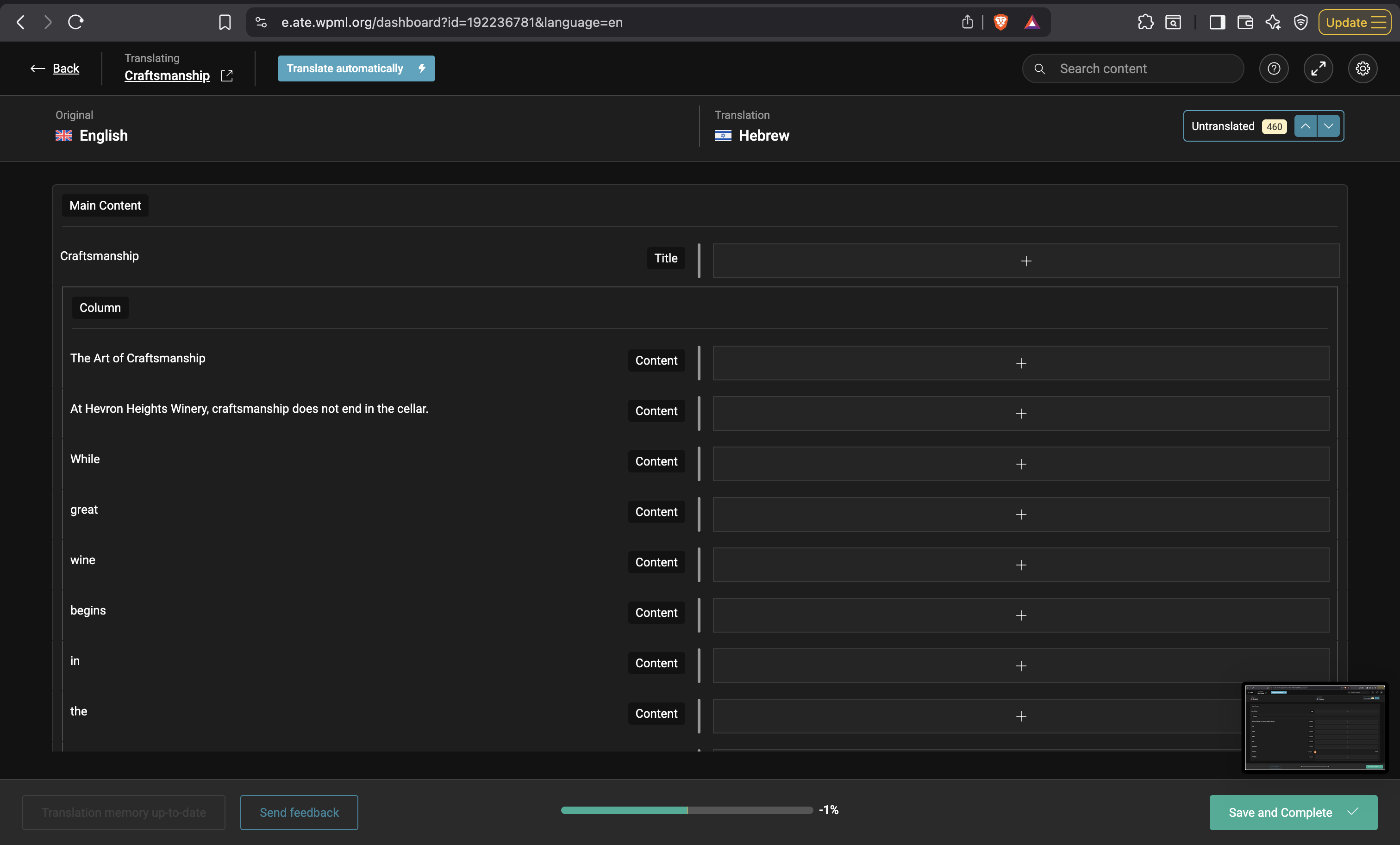
Task: Reload the page with refresh icon
Action: point(75,22)
